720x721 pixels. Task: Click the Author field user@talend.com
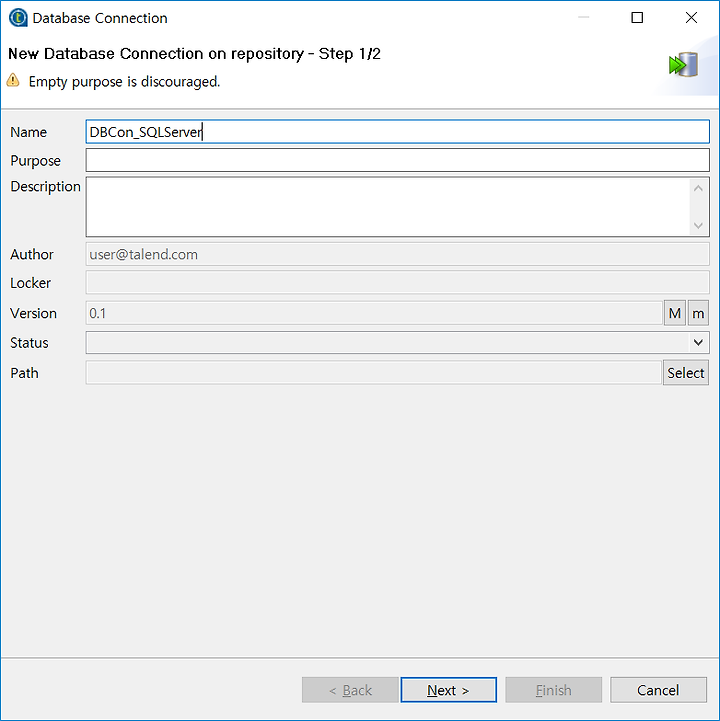(x=397, y=254)
